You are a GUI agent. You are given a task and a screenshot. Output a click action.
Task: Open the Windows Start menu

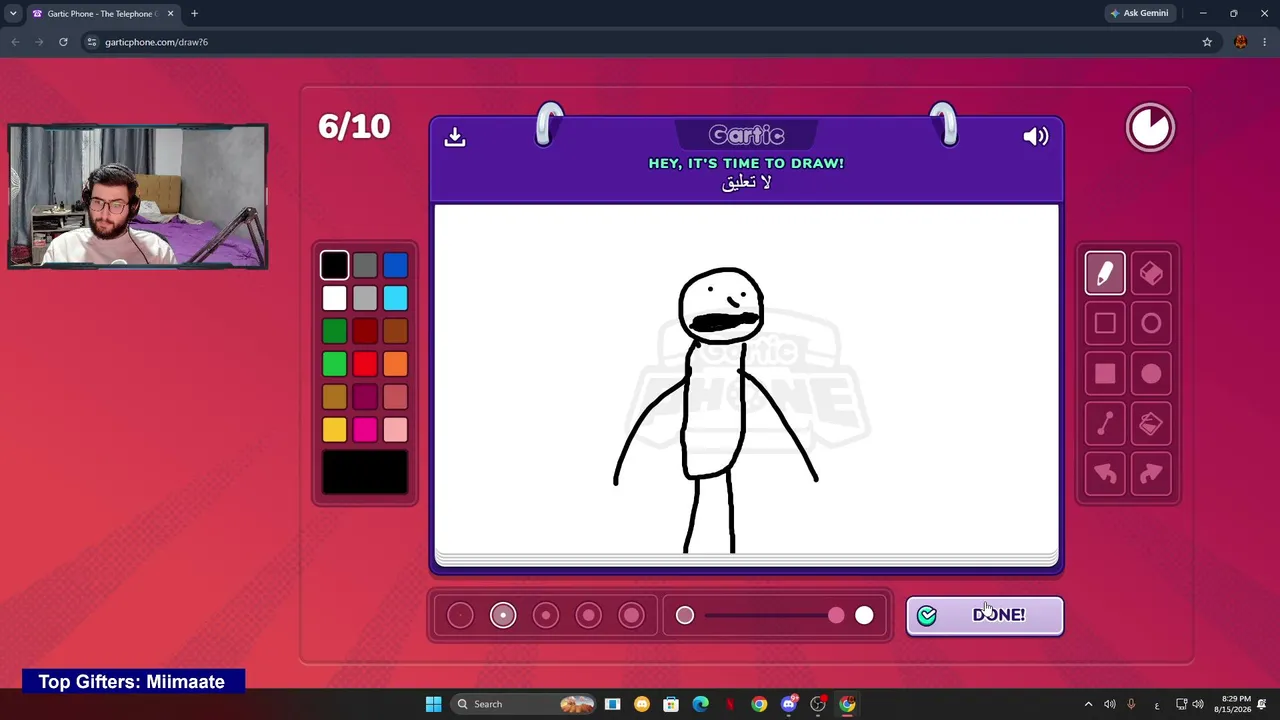[433, 704]
